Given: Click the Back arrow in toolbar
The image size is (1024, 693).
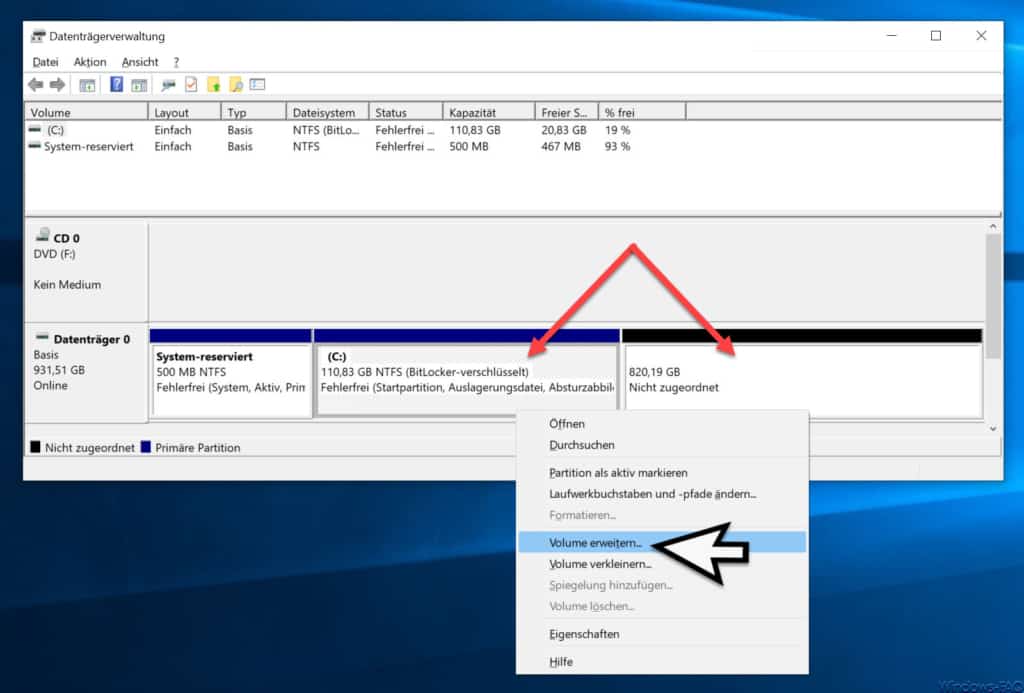Looking at the screenshot, I should (36, 85).
